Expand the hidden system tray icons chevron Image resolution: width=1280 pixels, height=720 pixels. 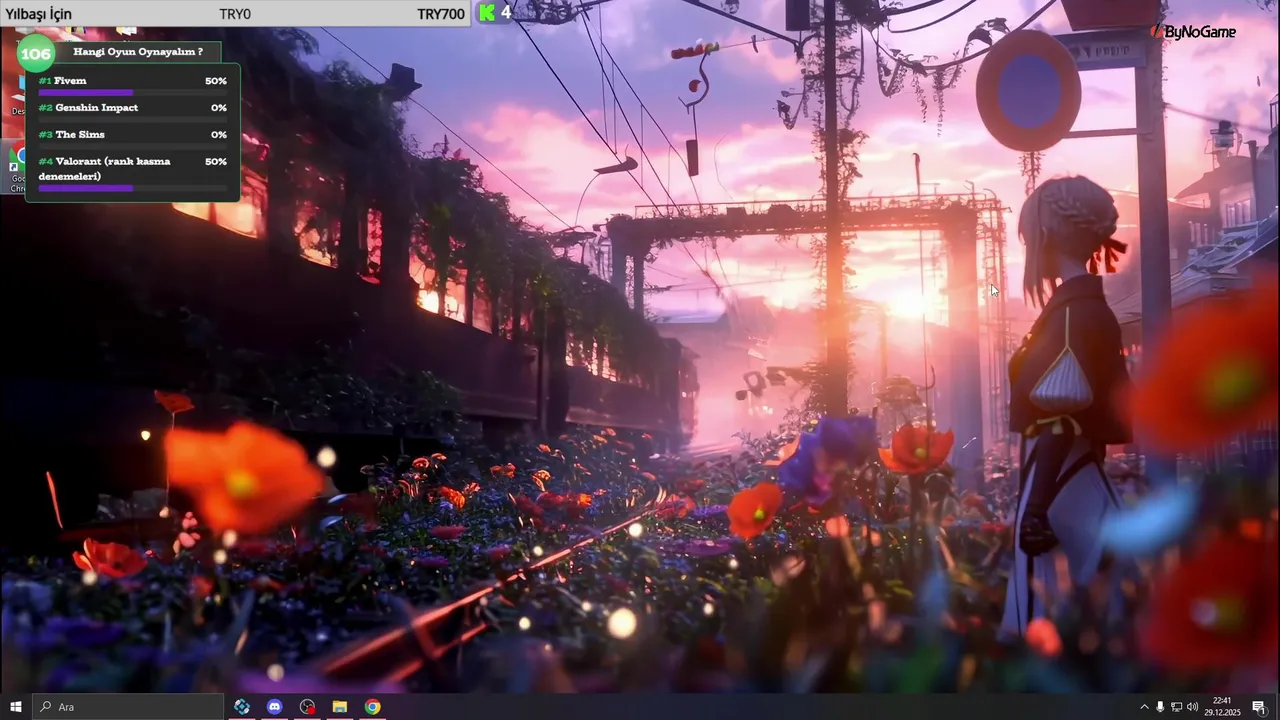(x=1144, y=707)
